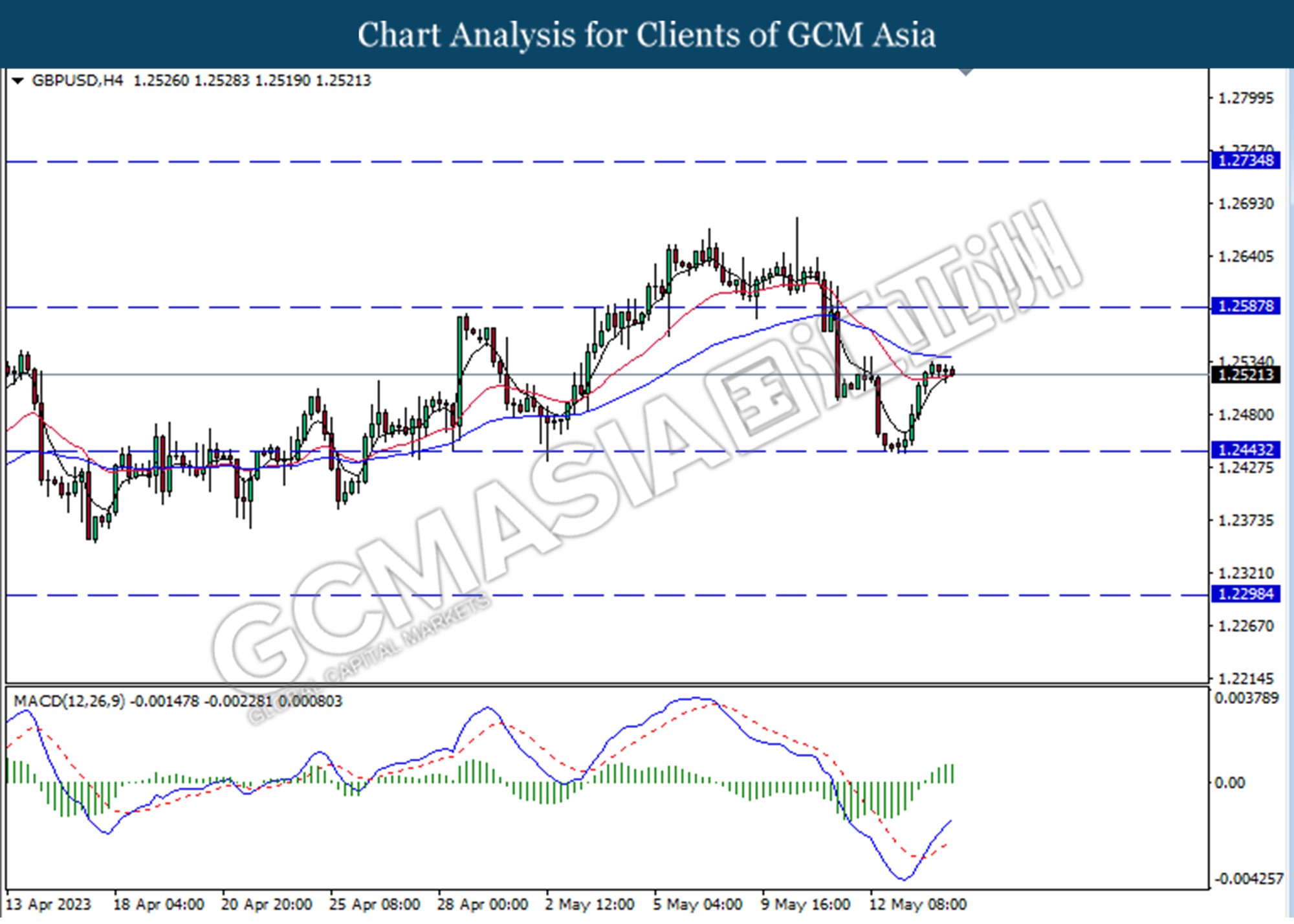Screen dimensions: 1294x924
Task: Select the 1.27348 resistance price label
Action: (1245, 160)
